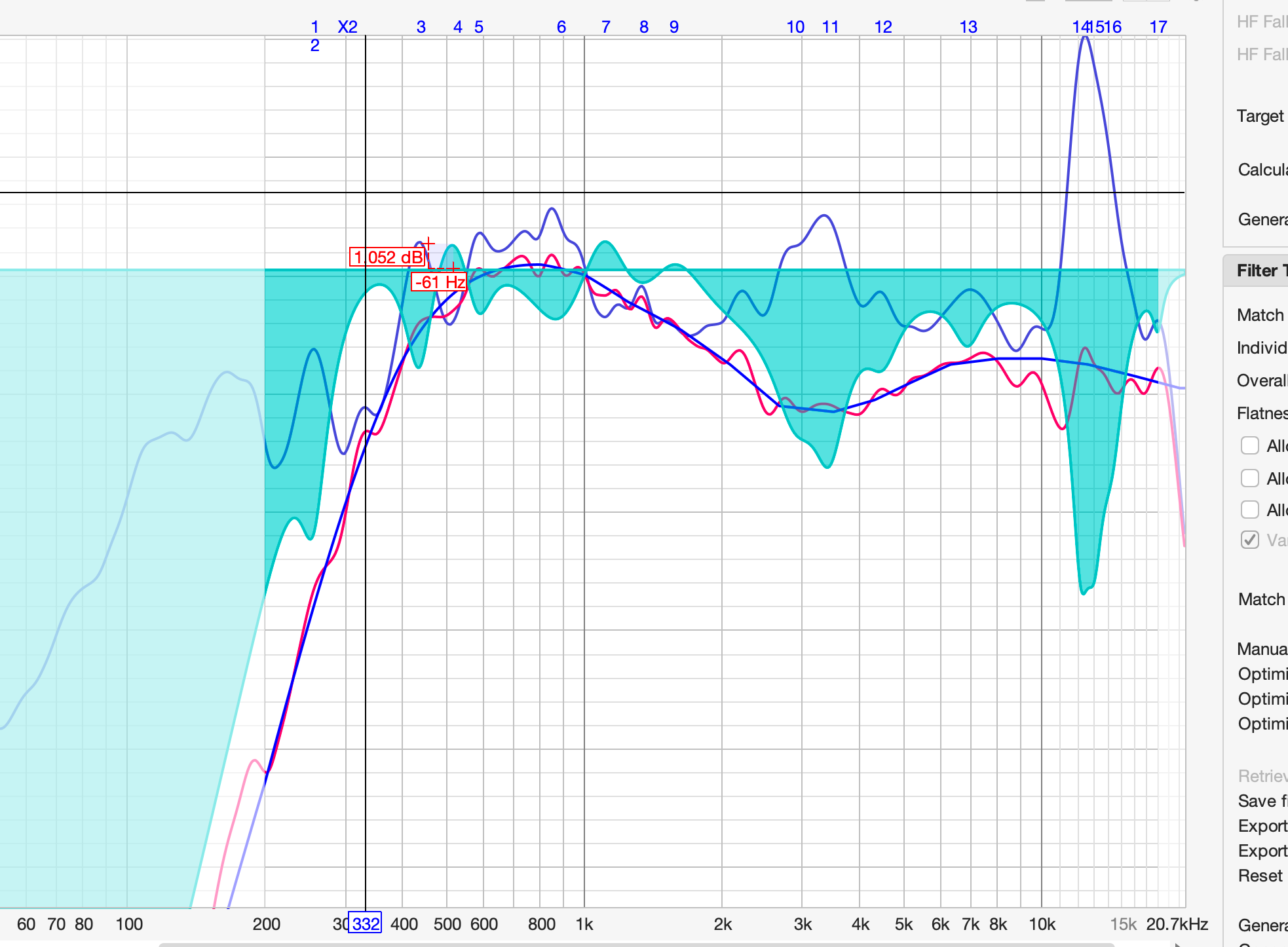Click filter marker 10 at the graph top

tap(795, 27)
